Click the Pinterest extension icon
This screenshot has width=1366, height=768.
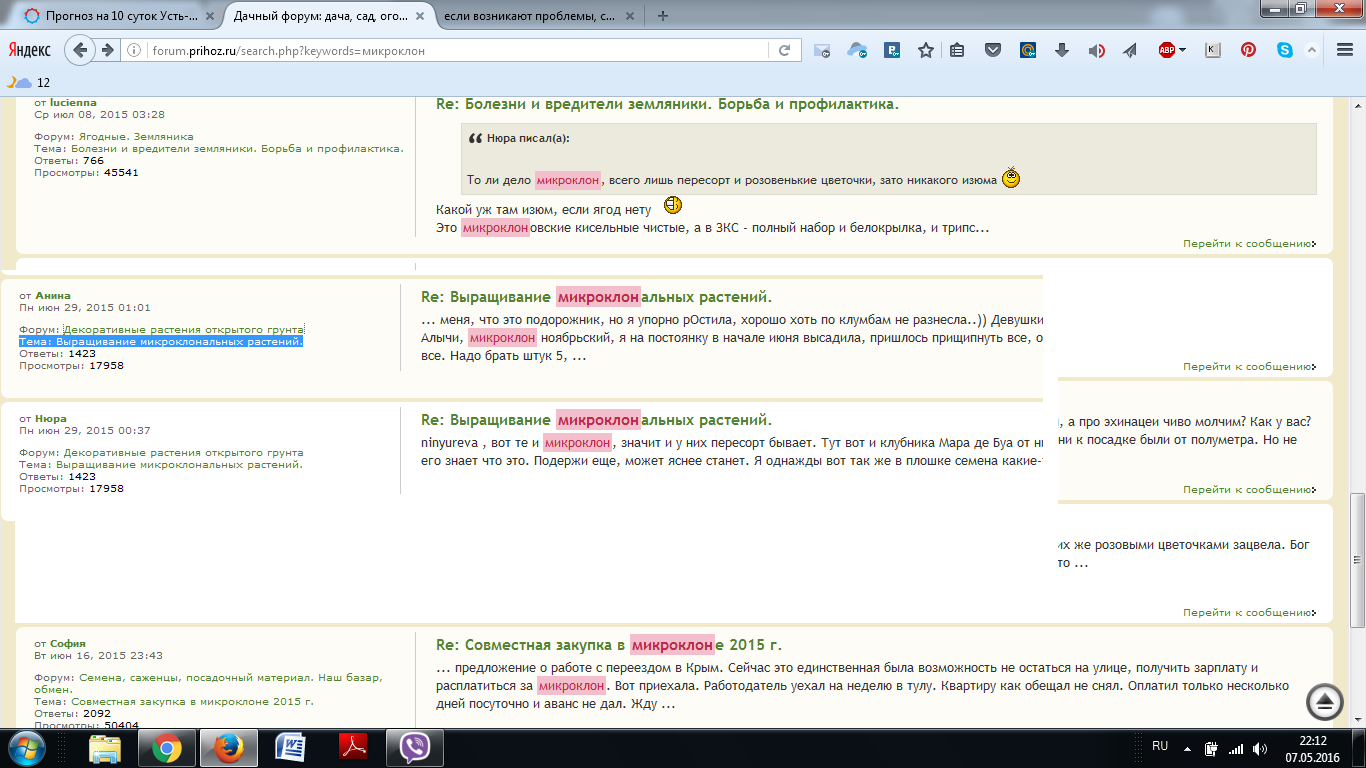click(x=1248, y=50)
